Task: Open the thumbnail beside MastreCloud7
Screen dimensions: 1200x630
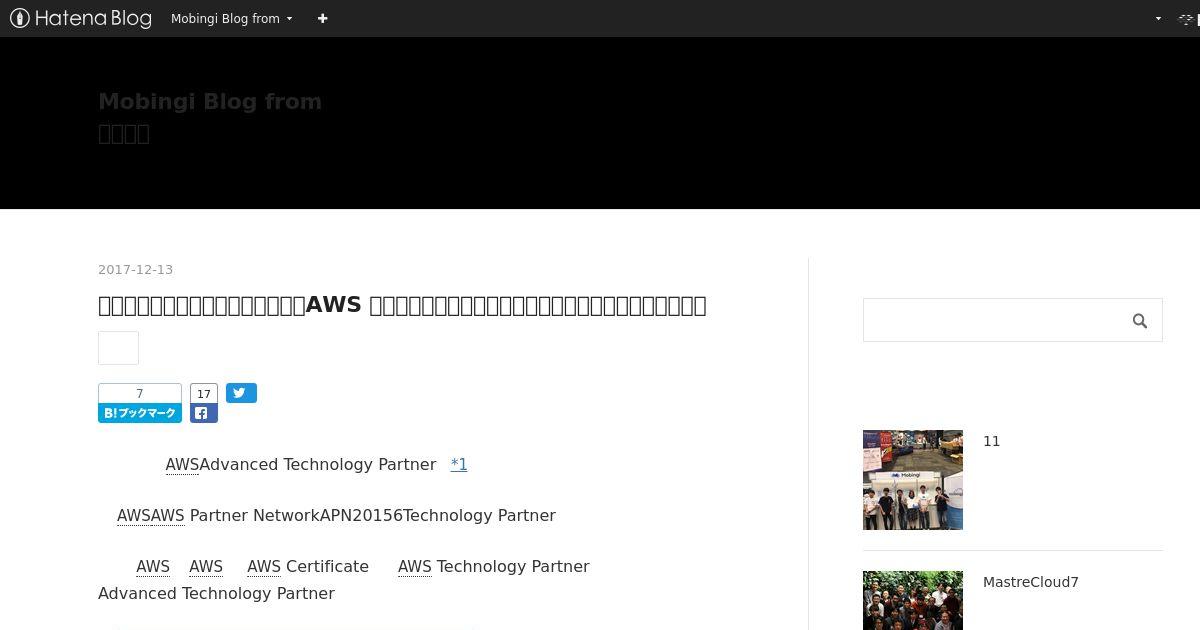Action: (913, 600)
